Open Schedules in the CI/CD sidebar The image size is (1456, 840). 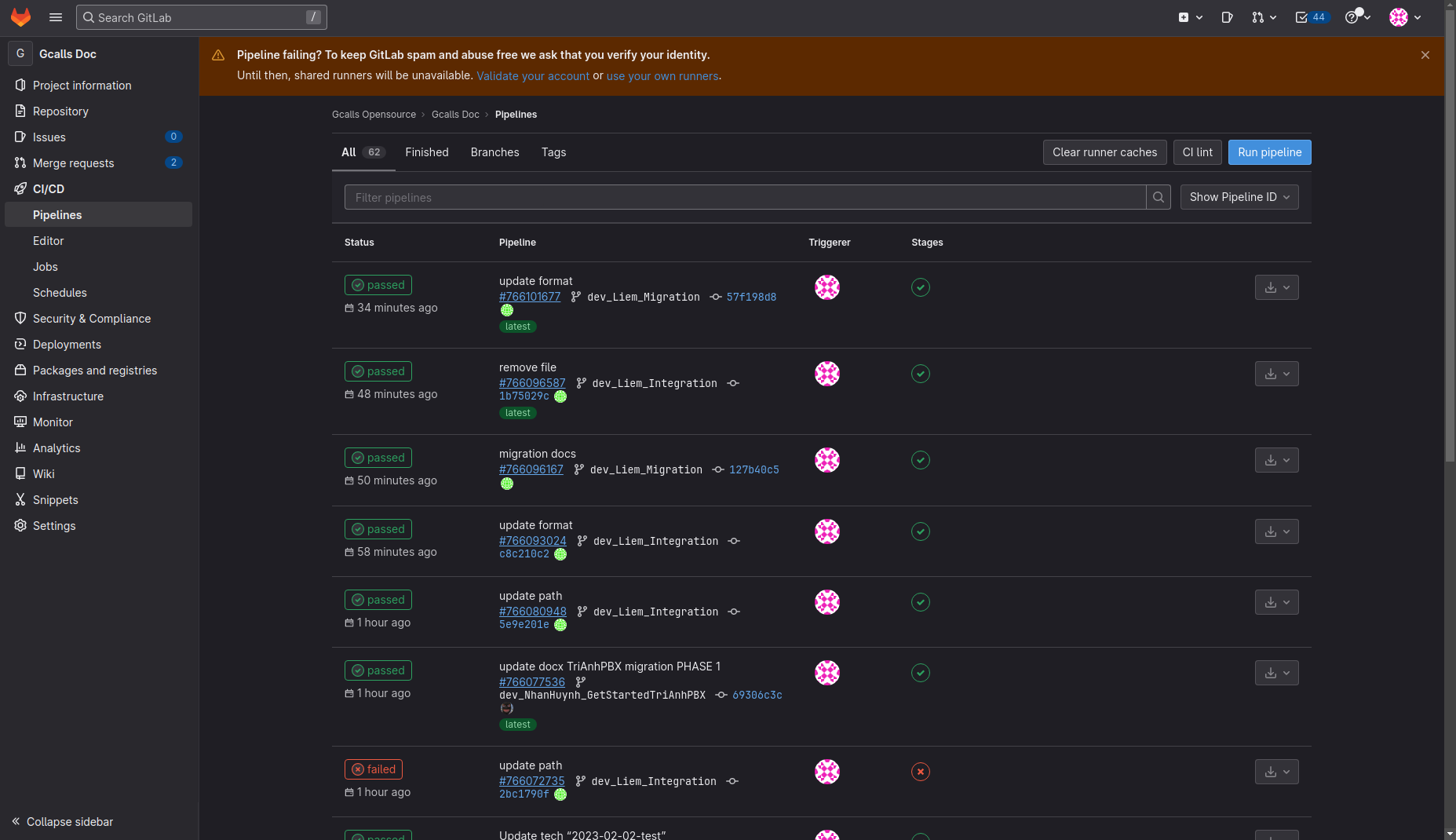[x=60, y=293]
